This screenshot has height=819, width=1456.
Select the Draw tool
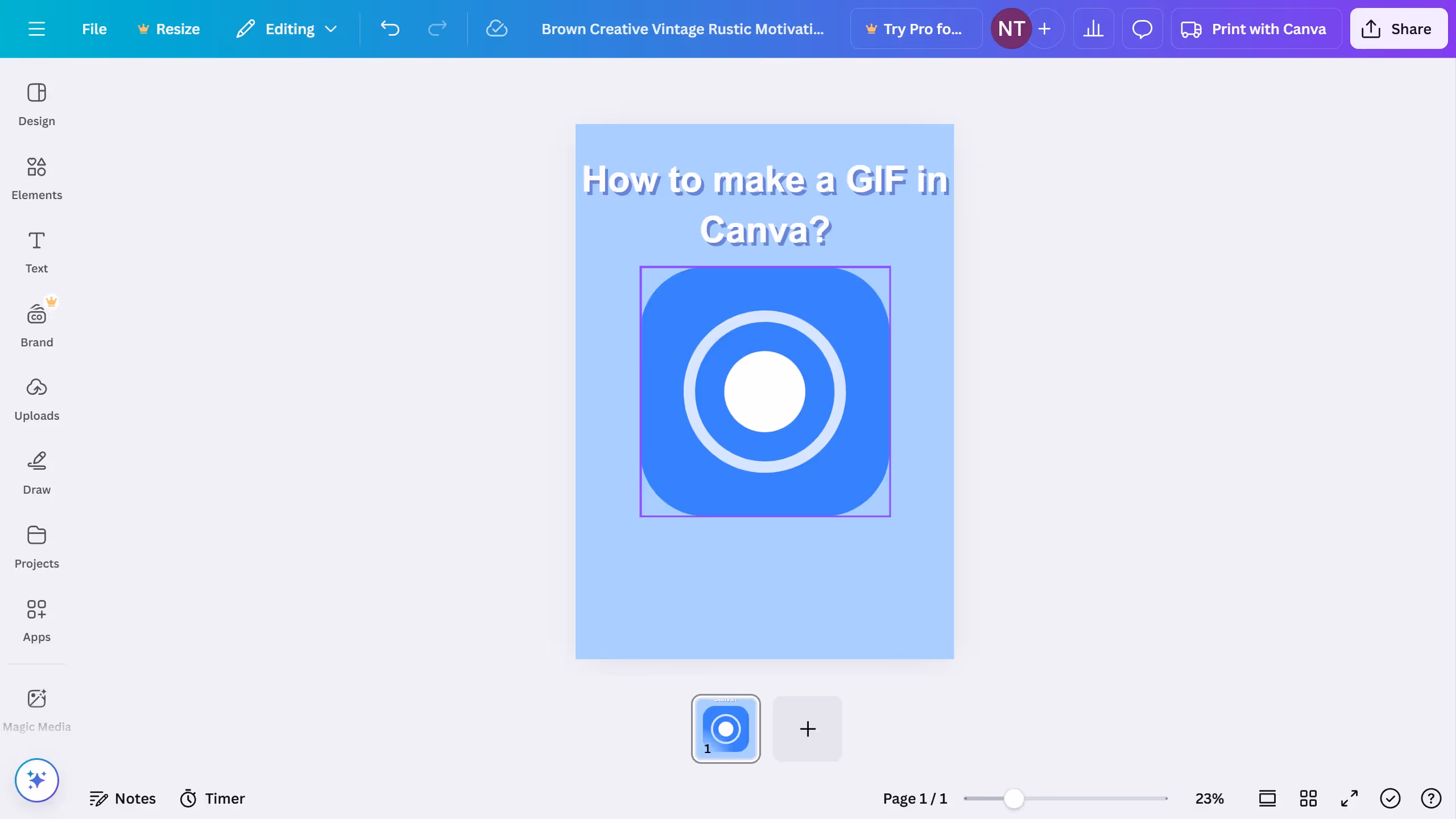36,473
